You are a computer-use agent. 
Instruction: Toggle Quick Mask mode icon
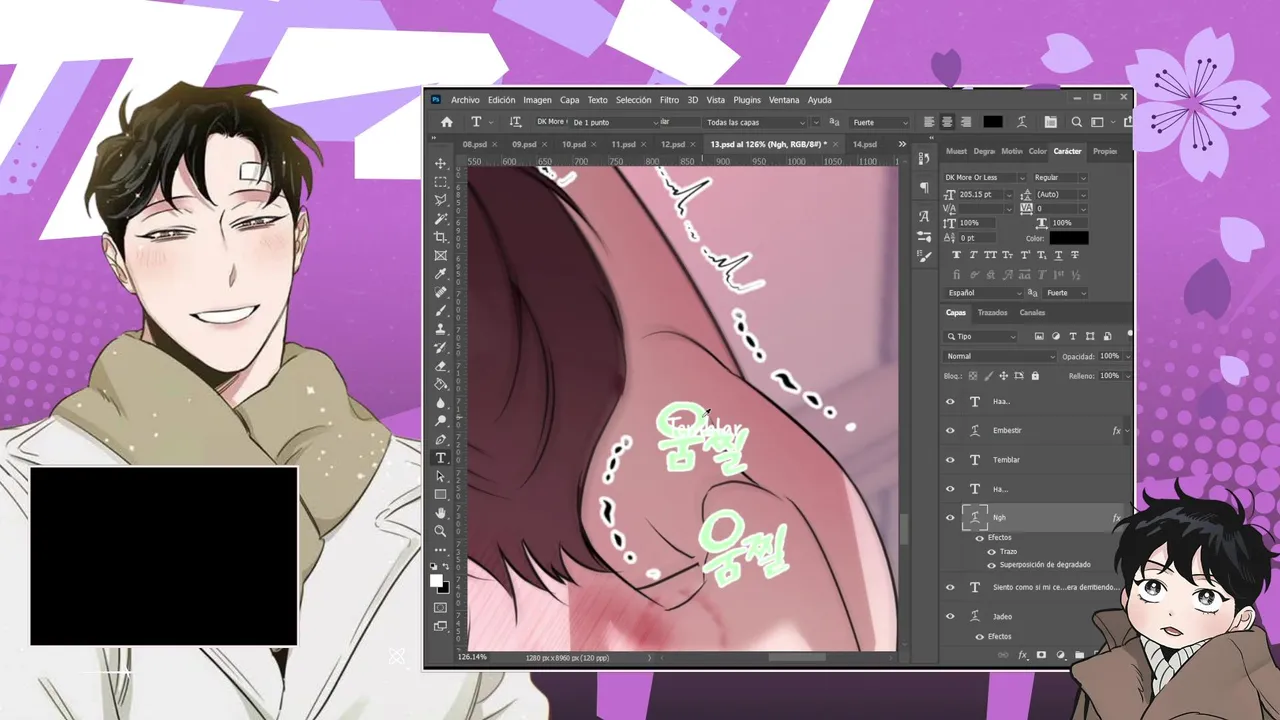pyautogui.click(x=440, y=608)
